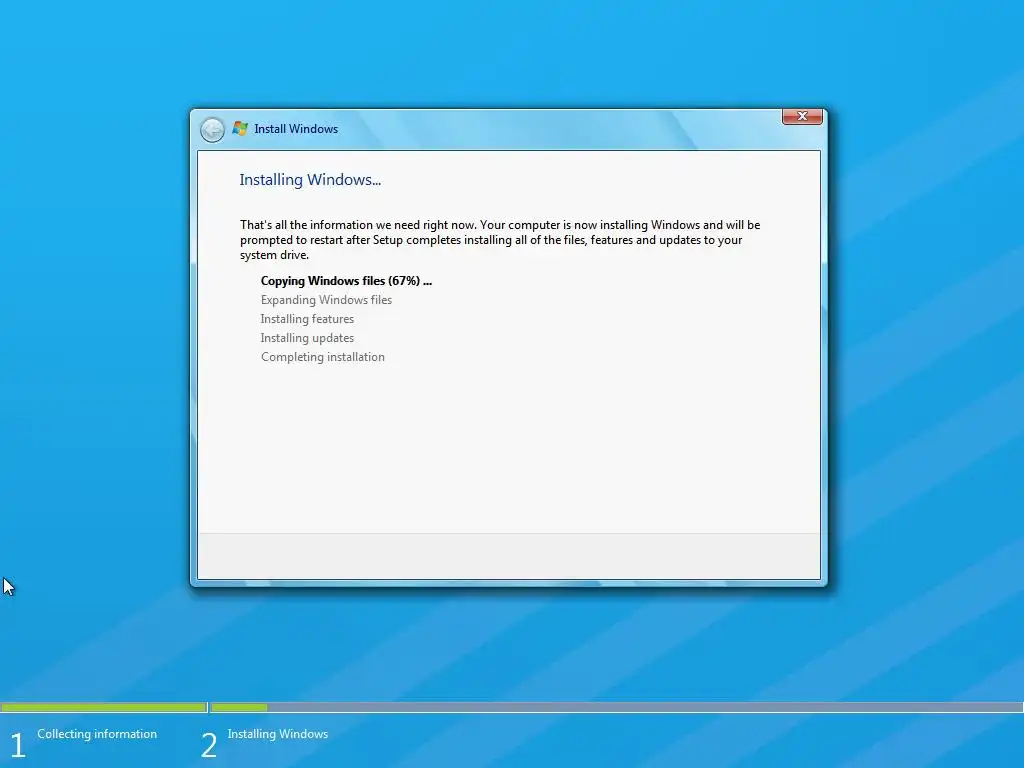This screenshot has width=1024, height=768.
Task: Click 'Completing installation' step
Action: pyautogui.click(x=323, y=357)
